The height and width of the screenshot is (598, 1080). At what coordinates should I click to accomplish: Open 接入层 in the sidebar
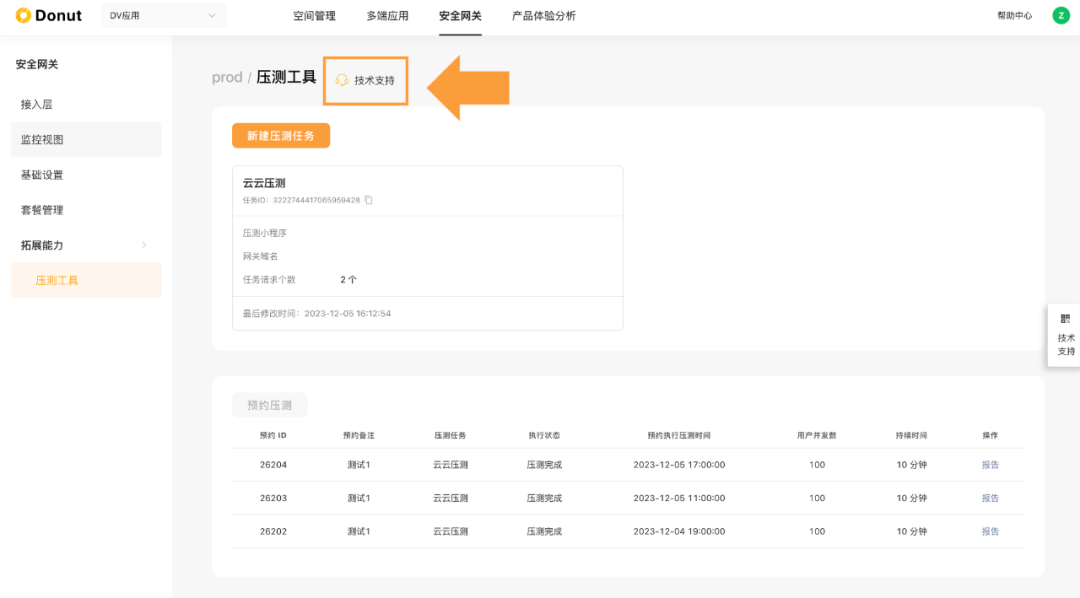(x=86, y=104)
